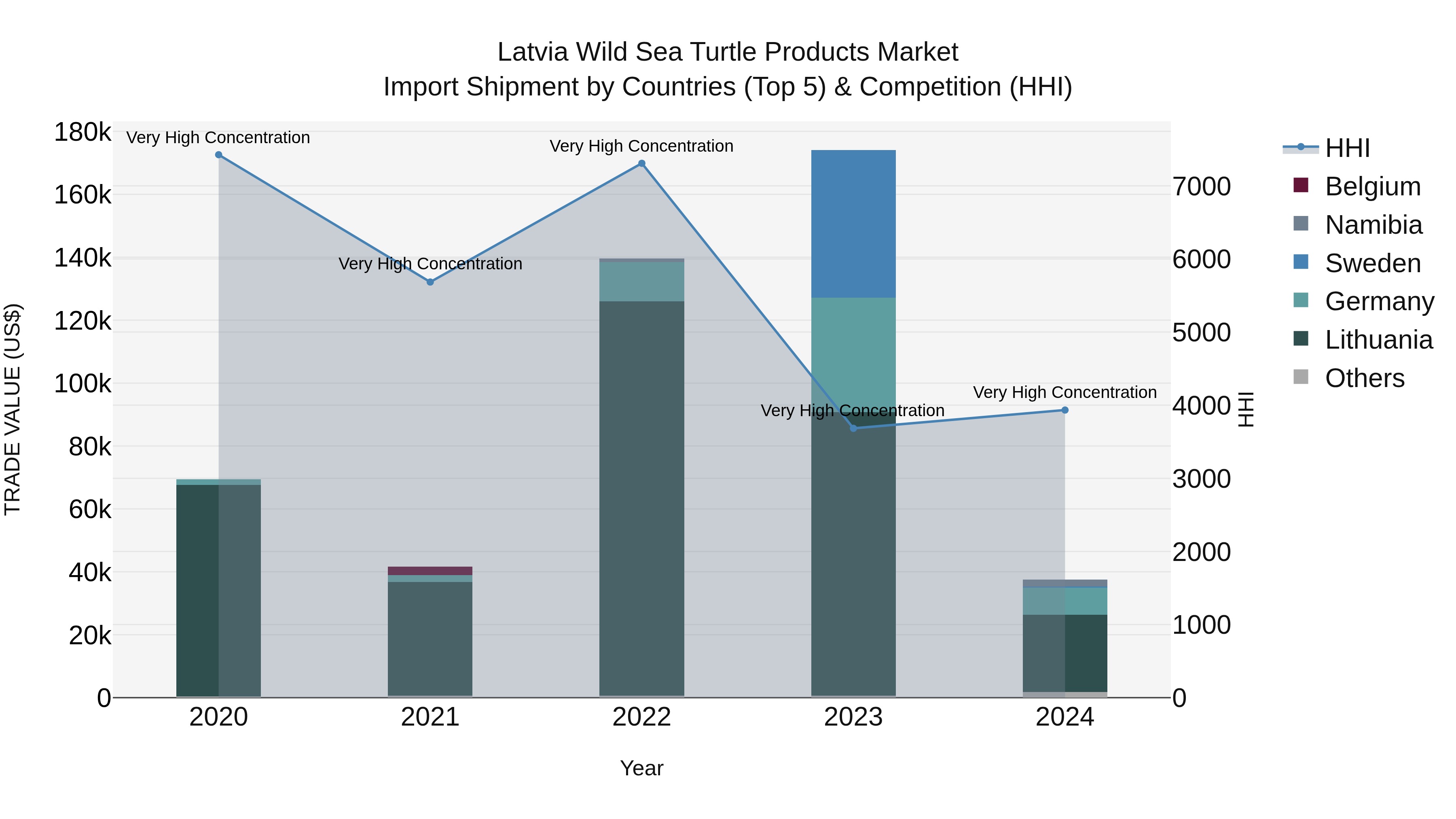Select the 2024 HHI data point
Viewport: 1456px width, 819px height.
pos(1065,411)
